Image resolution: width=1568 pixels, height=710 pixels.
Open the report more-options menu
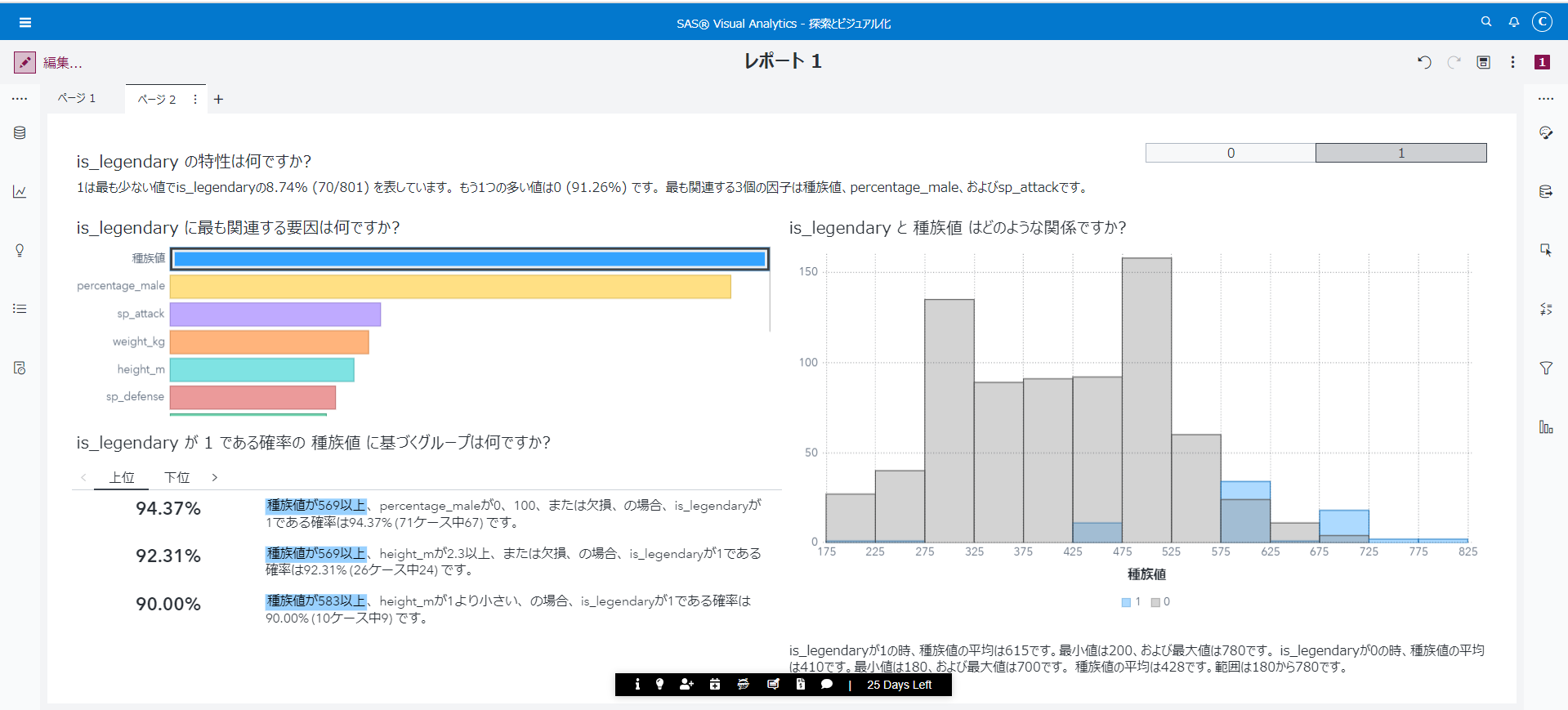(x=1512, y=62)
